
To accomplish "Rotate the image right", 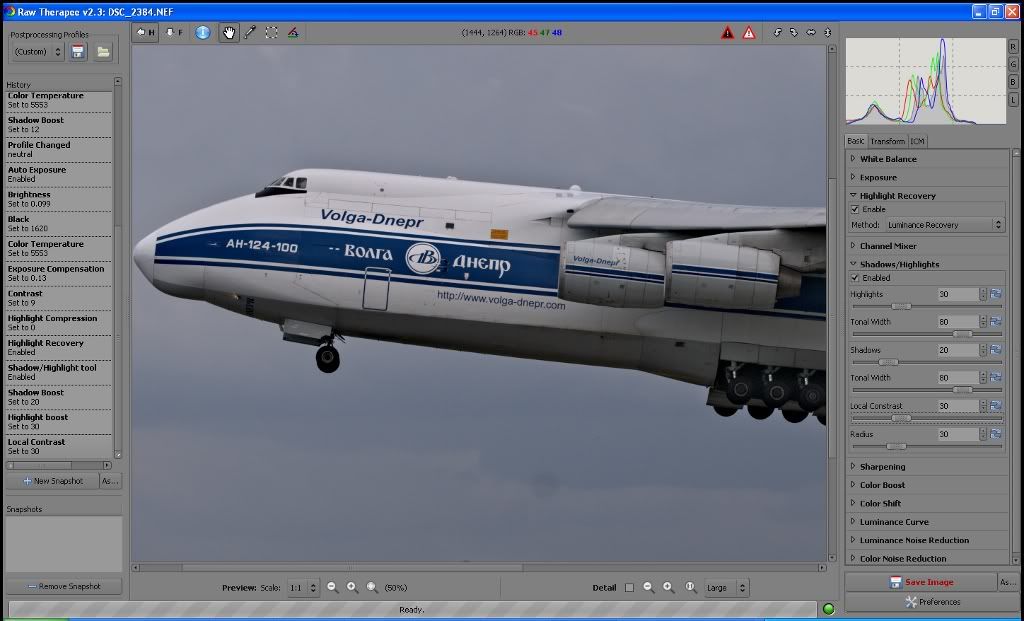I will pos(793,32).
